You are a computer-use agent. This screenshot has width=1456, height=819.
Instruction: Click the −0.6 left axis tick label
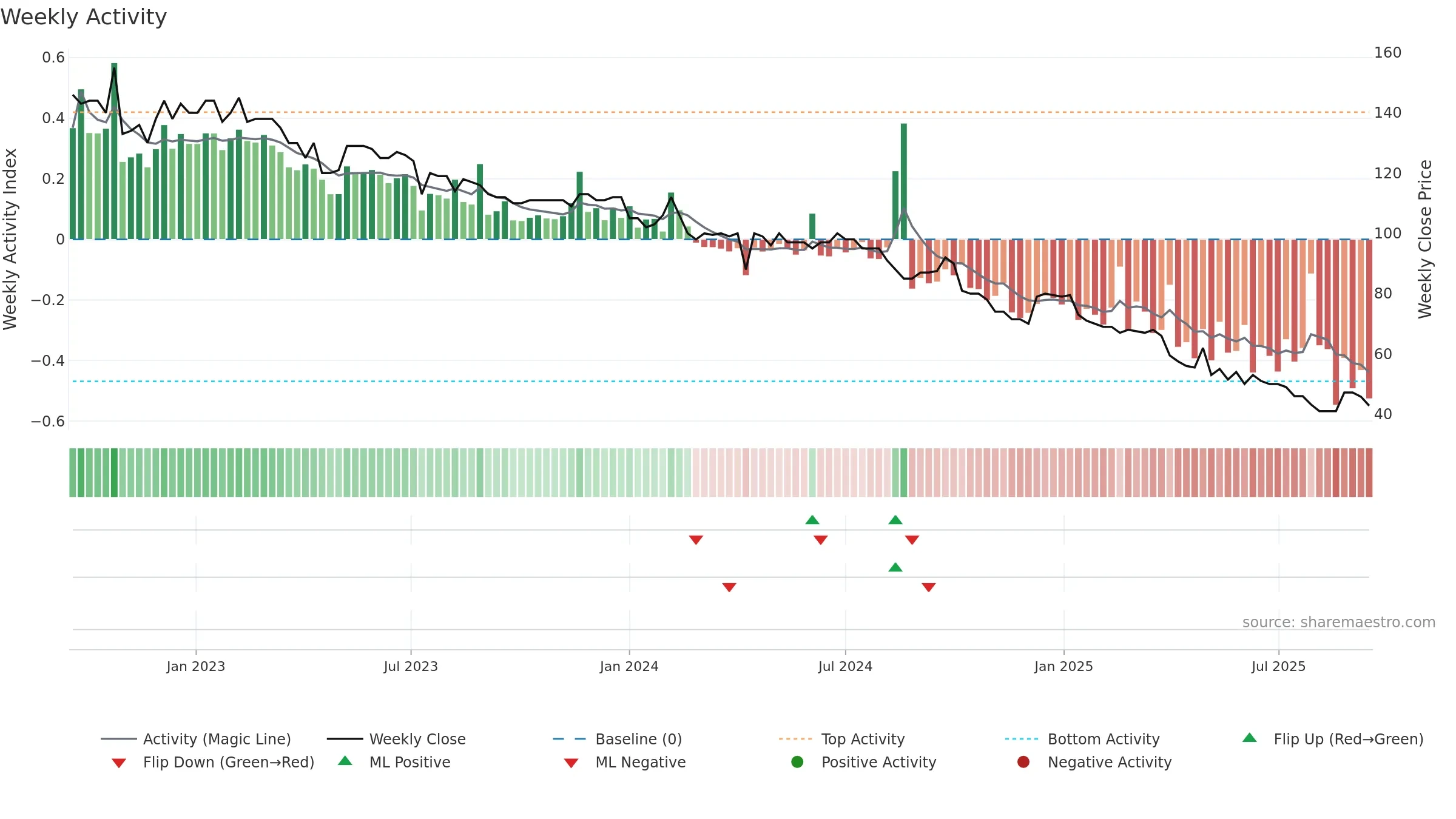48,421
